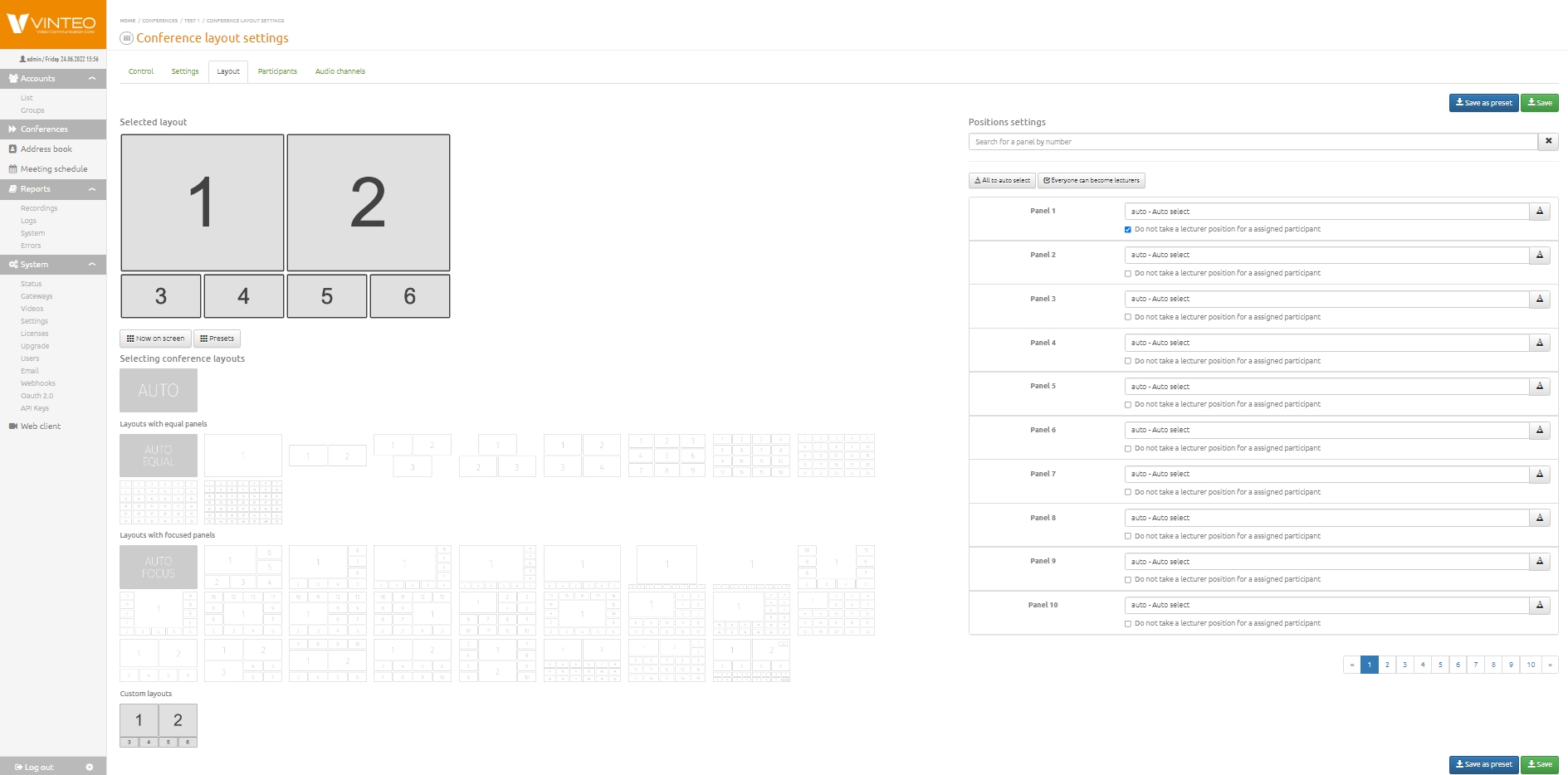Select the thumbnail under Custom layouts
The width and height of the screenshot is (1568, 775).
click(159, 725)
